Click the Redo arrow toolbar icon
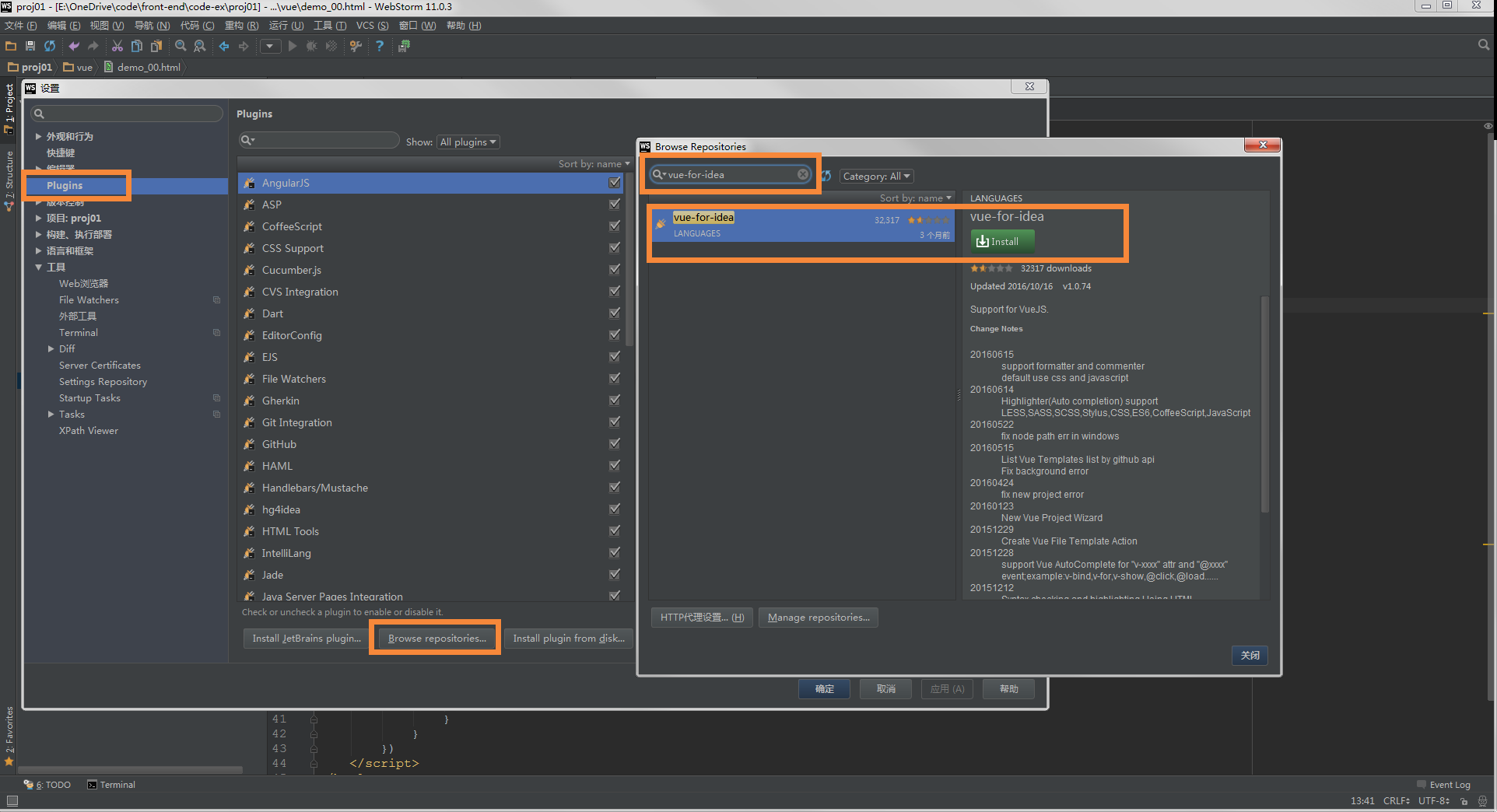The image size is (1497, 812). (x=93, y=46)
